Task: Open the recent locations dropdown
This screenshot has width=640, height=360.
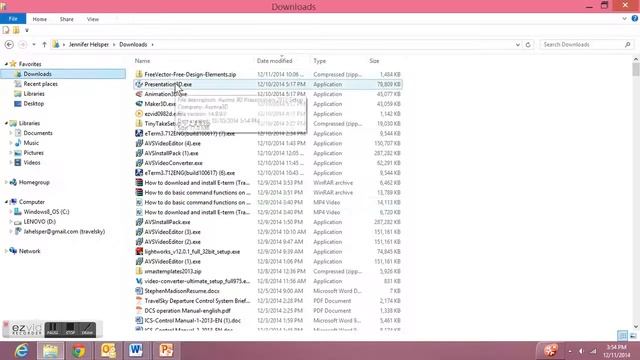Action: 34,44
